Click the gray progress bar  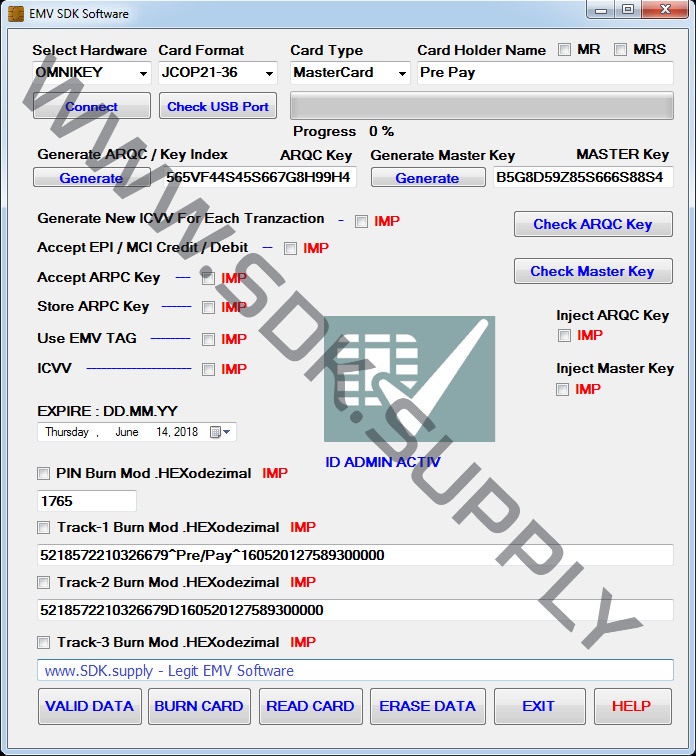pos(482,106)
